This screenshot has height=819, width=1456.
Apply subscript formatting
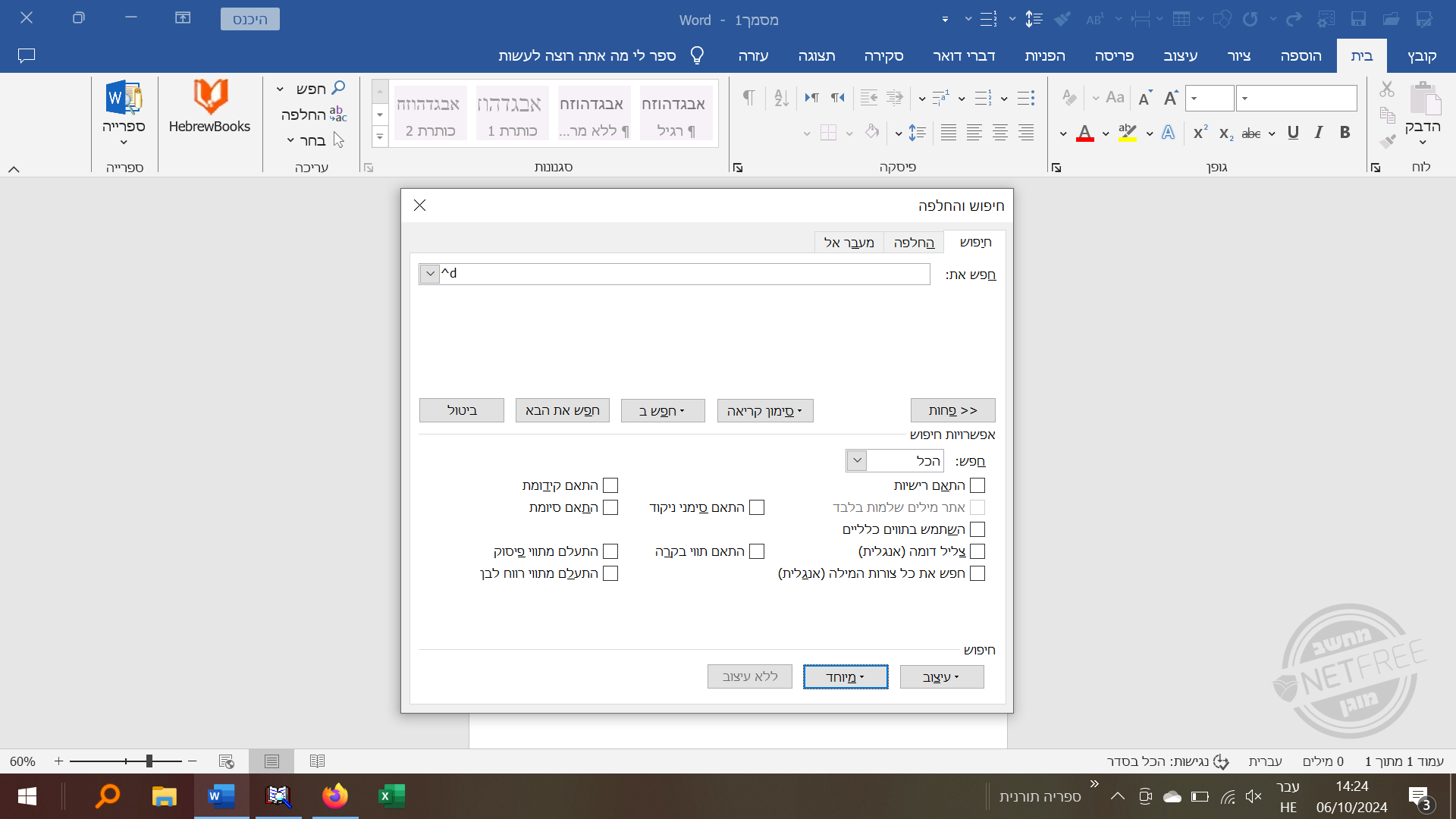tap(1226, 133)
